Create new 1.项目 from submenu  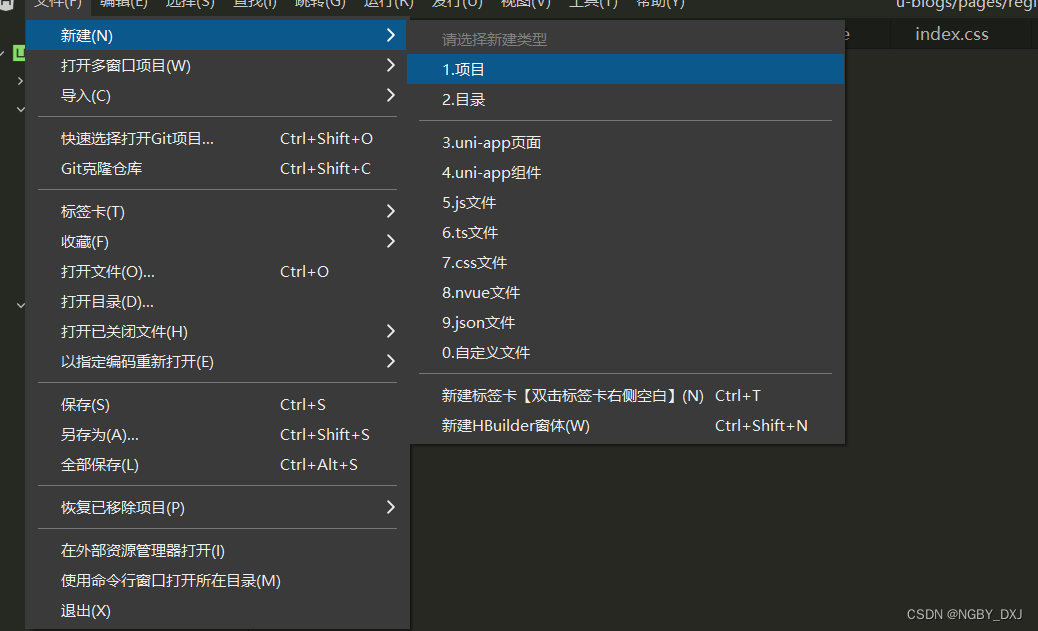pyautogui.click(x=626, y=70)
